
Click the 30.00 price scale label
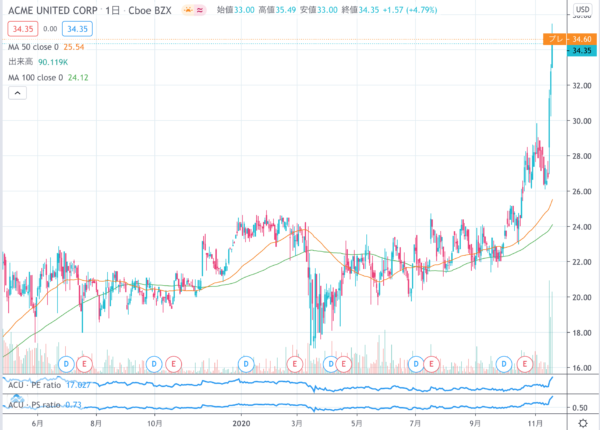click(582, 121)
